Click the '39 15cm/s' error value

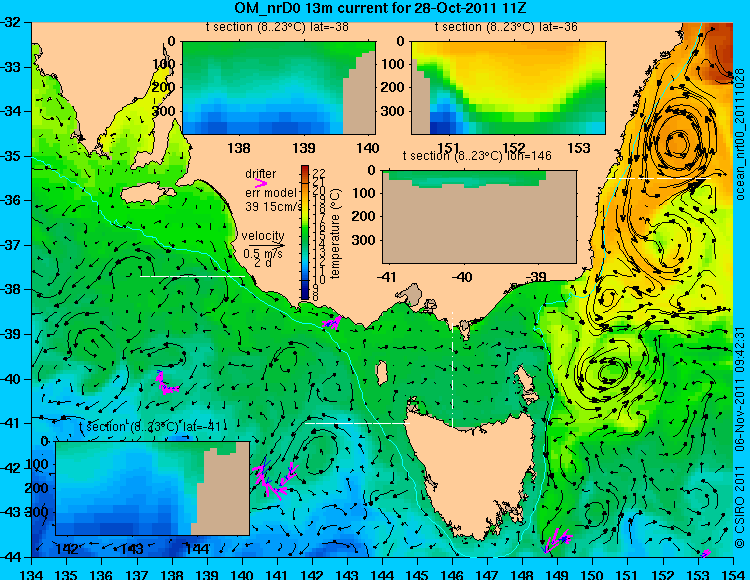[x=273, y=207]
